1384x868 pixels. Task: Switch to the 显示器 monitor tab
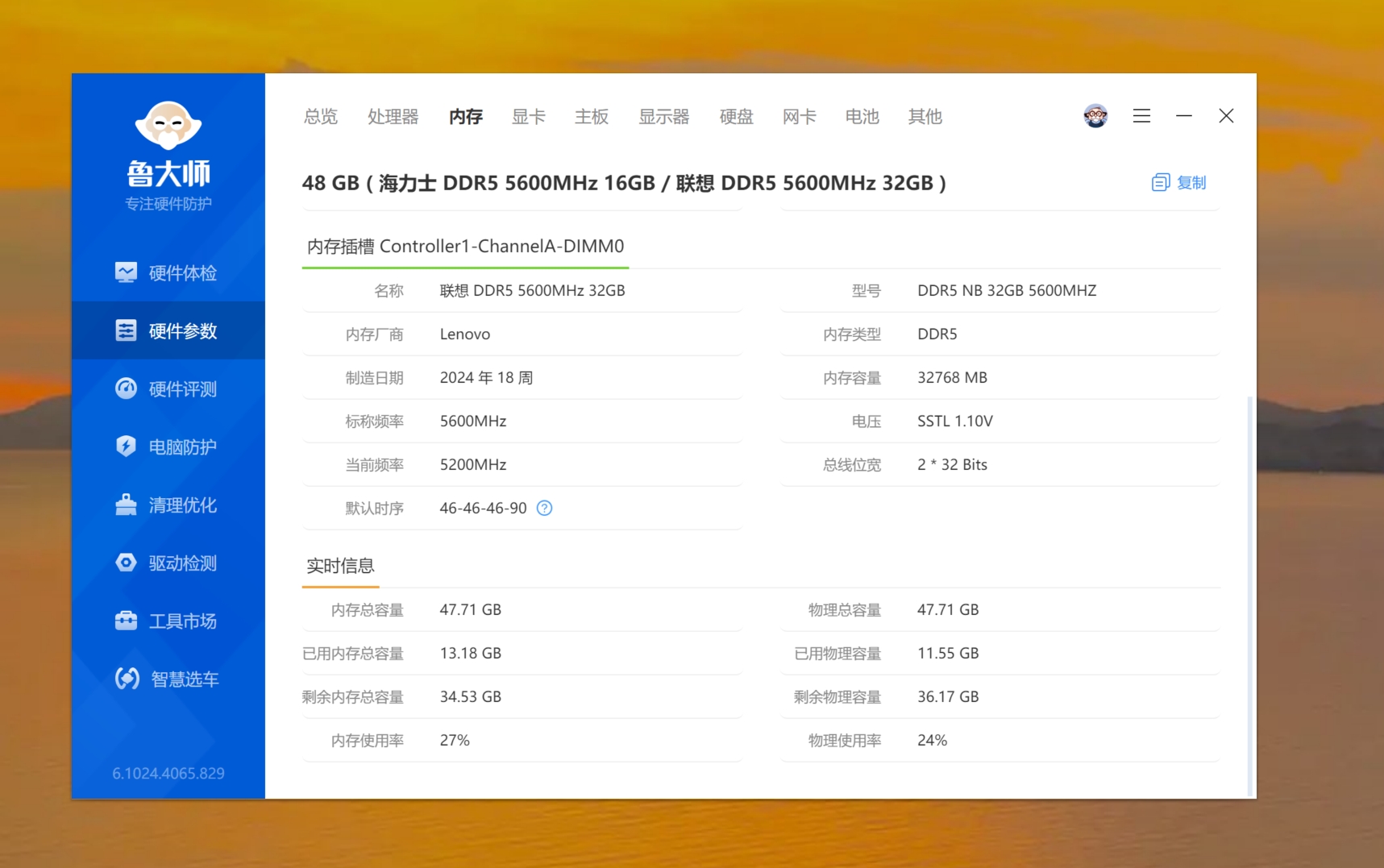click(x=664, y=117)
